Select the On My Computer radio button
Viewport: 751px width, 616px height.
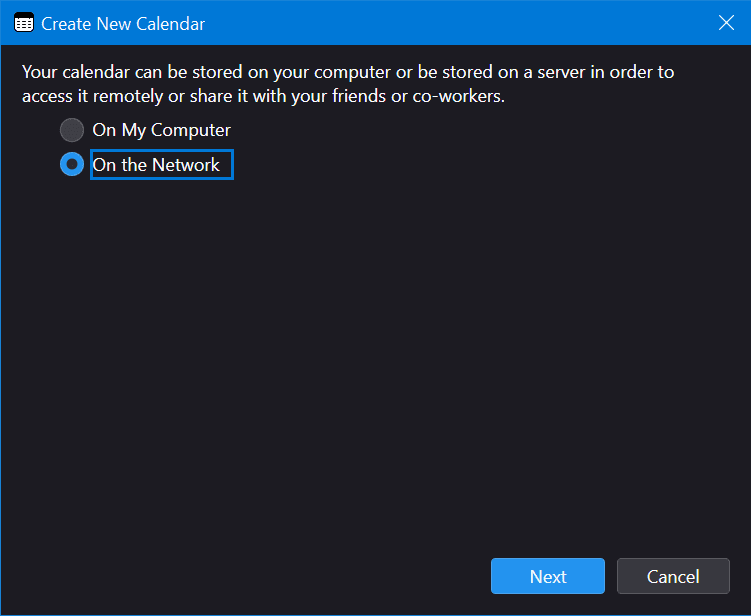pyautogui.click(x=72, y=130)
